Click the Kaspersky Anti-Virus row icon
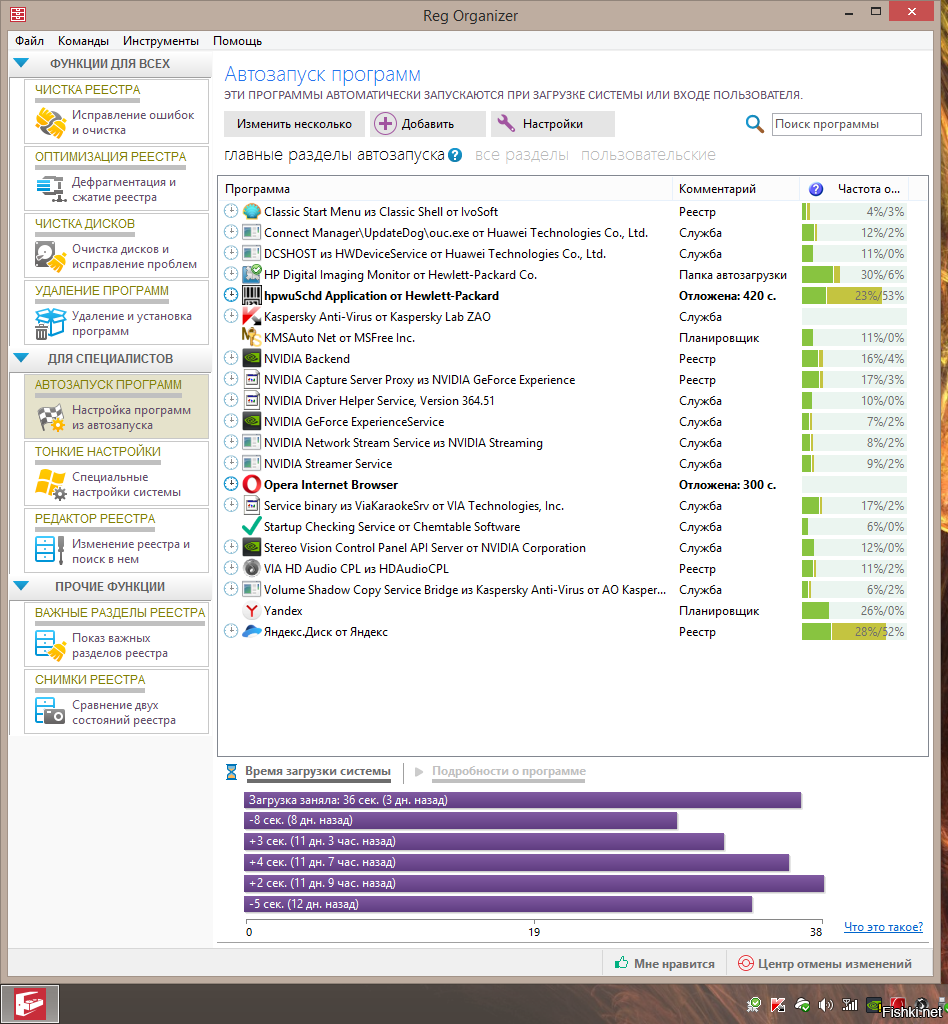The width and height of the screenshot is (948, 1024). pyautogui.click(x=251, y=317)
